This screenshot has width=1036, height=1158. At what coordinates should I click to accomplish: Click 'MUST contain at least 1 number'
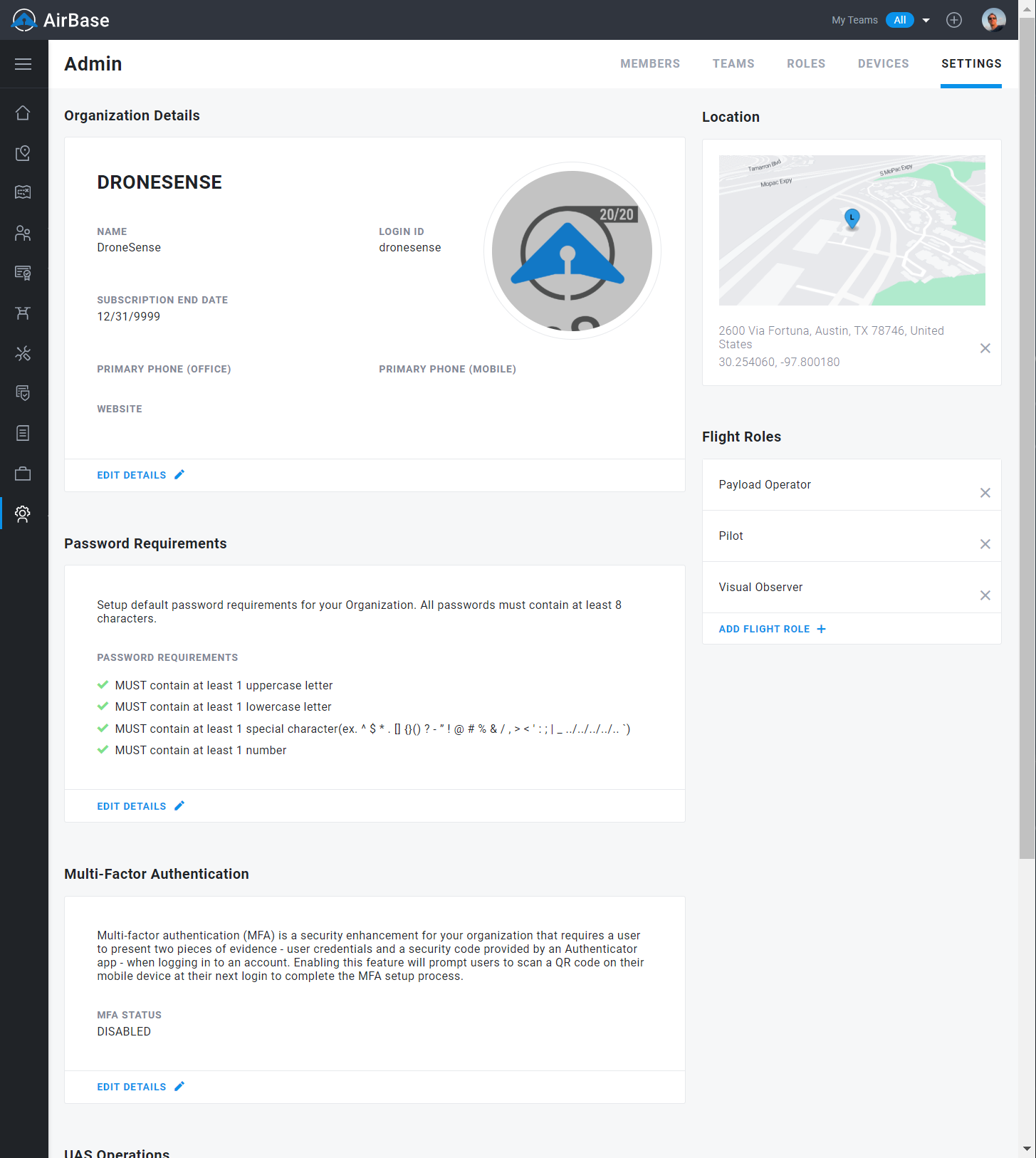[x=201, y=751]
